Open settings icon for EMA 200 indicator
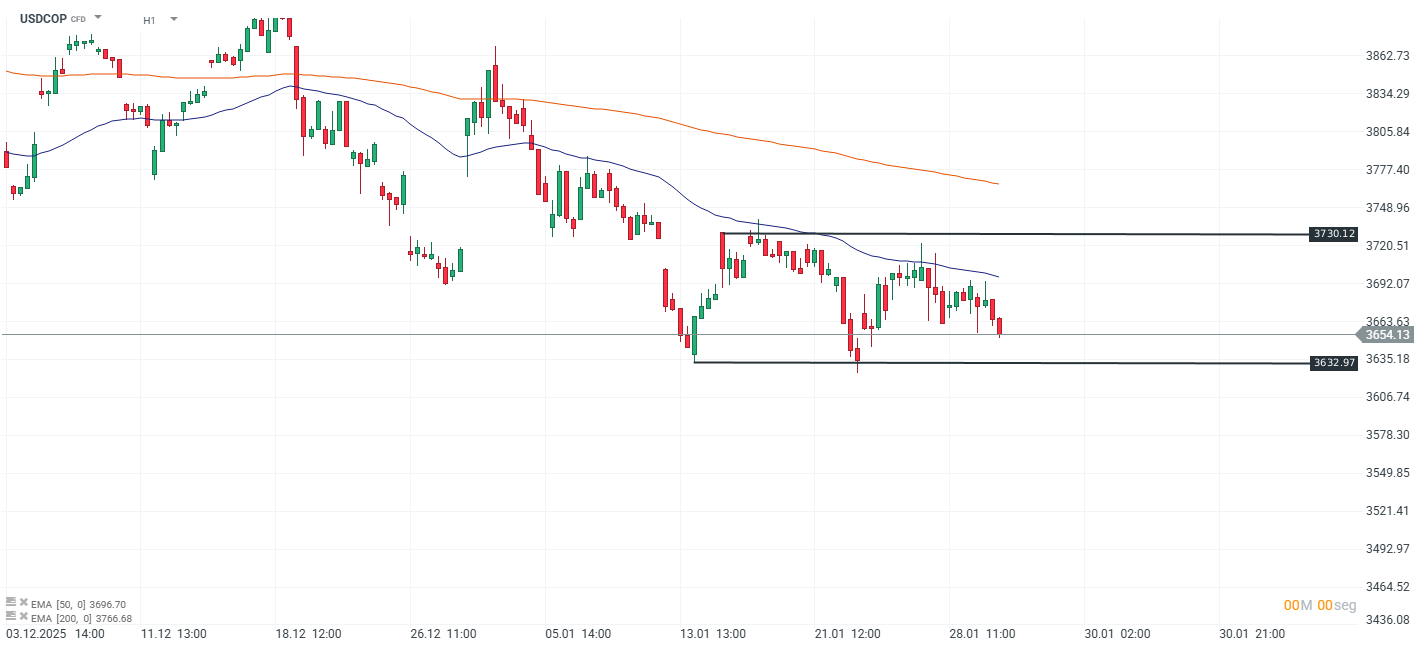1426x650 pixels. 11,617
